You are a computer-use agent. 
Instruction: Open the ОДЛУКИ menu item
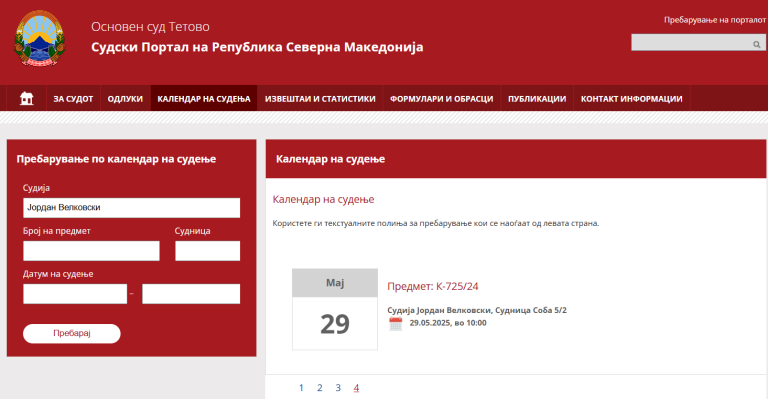tap(125, 98)
